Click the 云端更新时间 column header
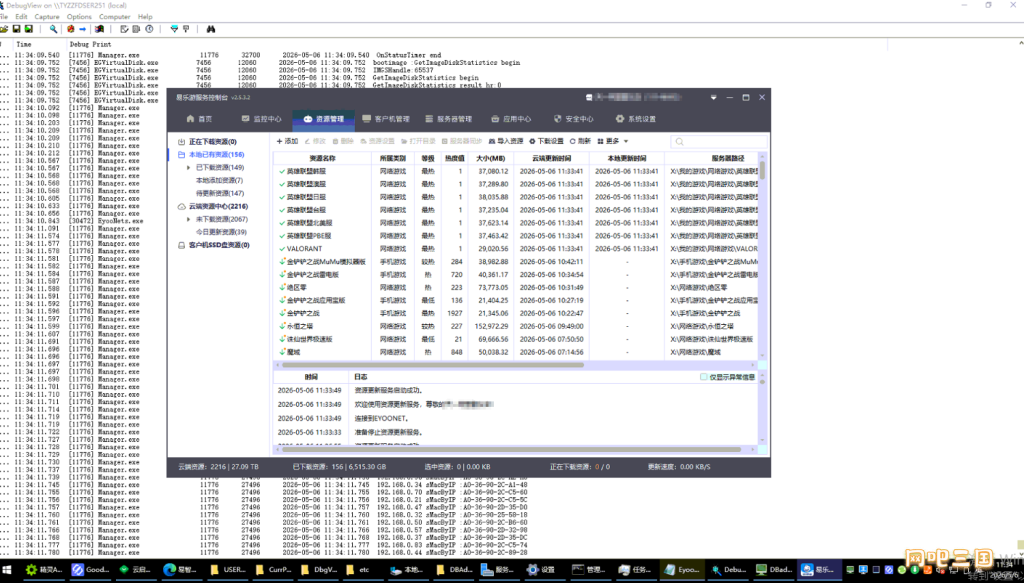Screen dimensions: 1024x583 552,158
